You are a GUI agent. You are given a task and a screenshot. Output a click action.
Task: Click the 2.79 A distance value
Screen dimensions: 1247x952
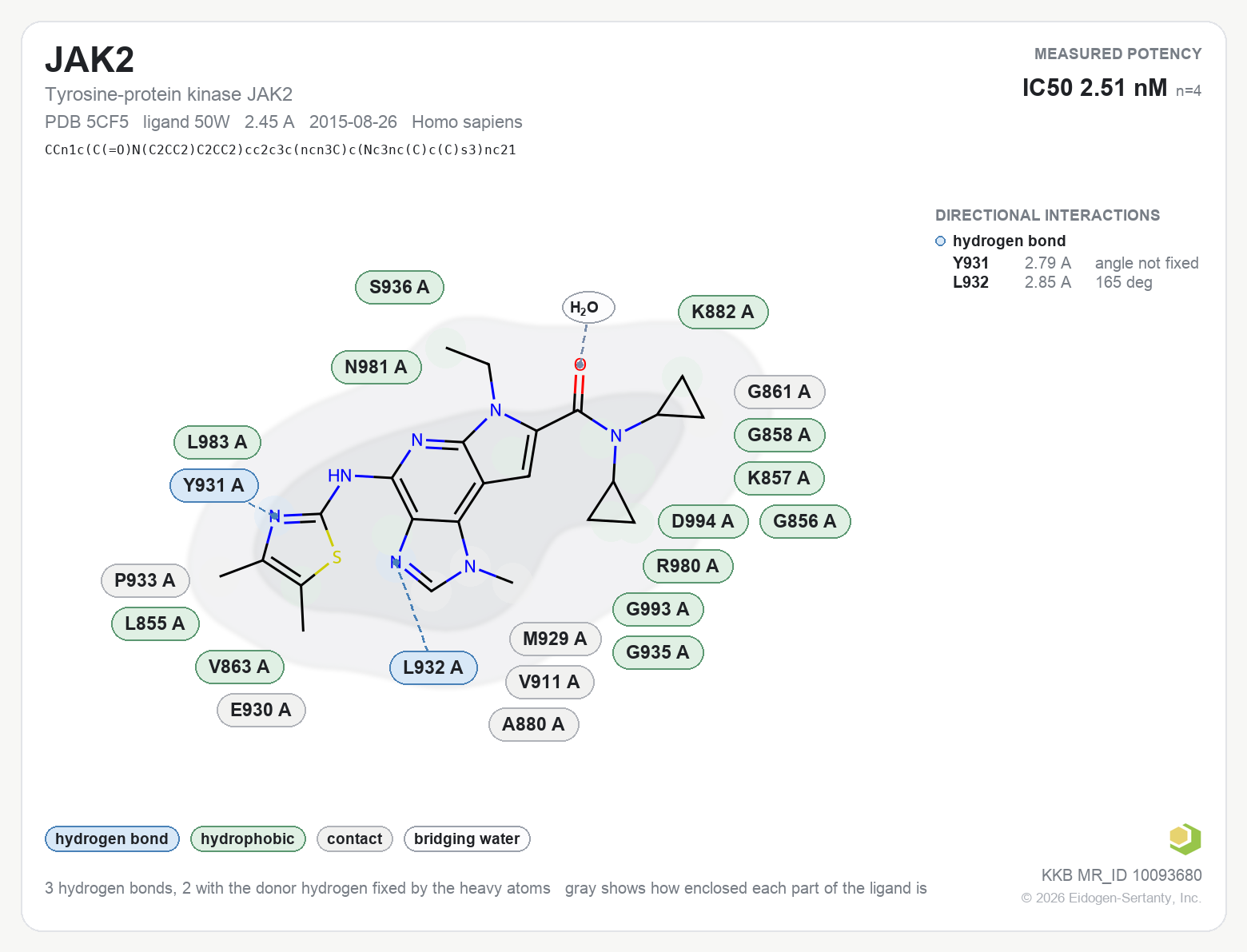[1048, 263]
